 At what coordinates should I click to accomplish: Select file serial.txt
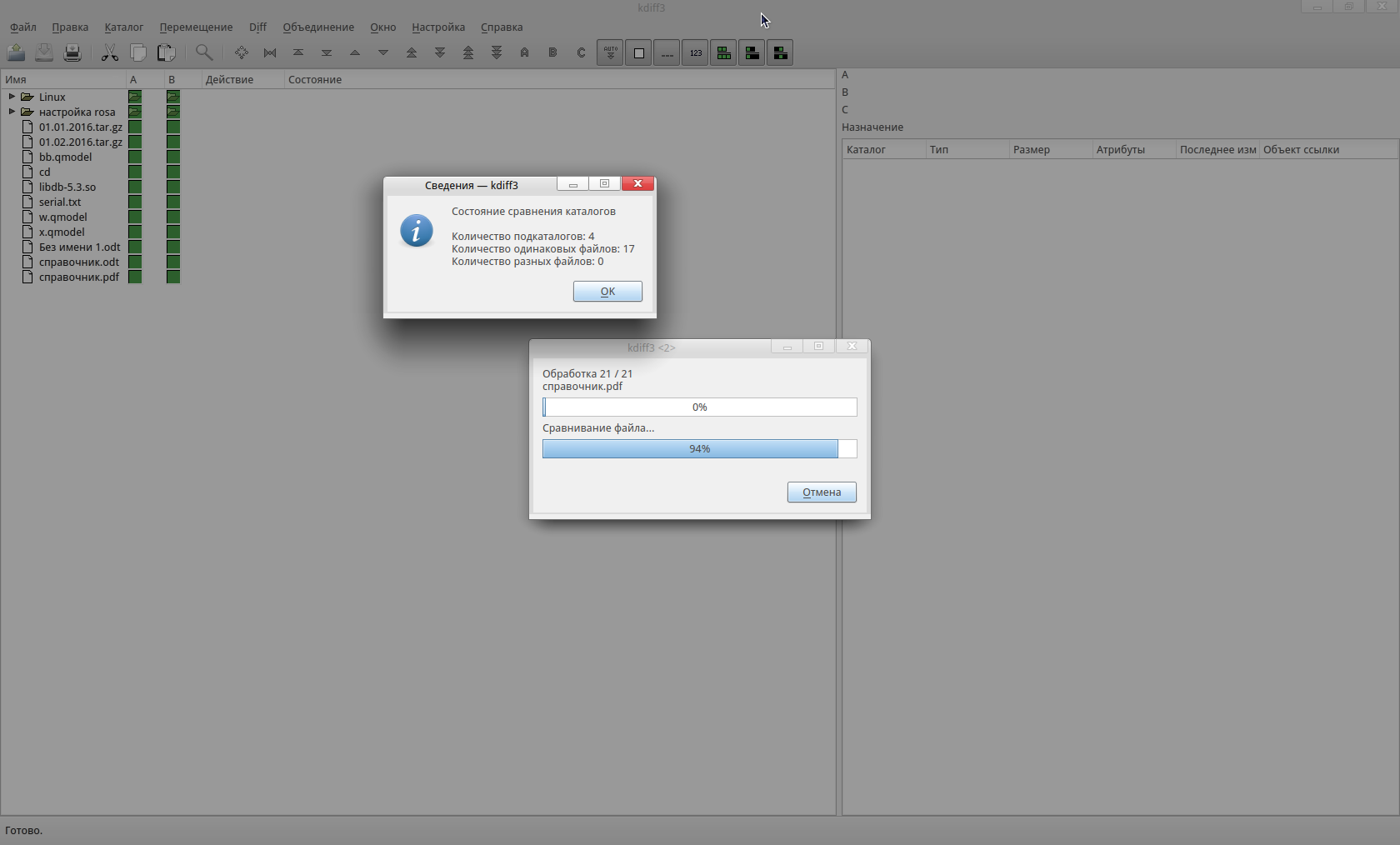pos(60,202)
